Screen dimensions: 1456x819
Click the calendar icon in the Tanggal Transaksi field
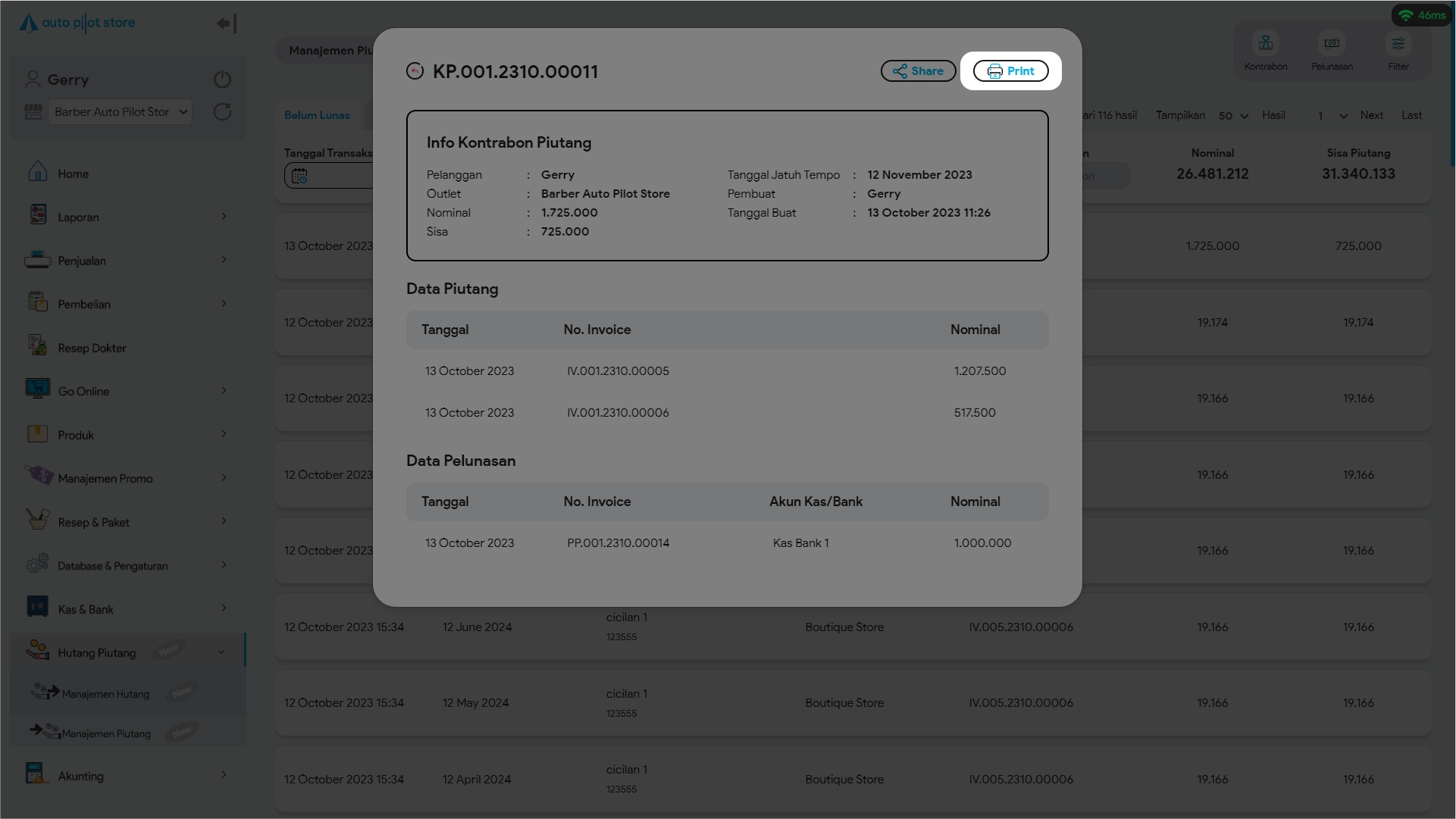point(299,176)
